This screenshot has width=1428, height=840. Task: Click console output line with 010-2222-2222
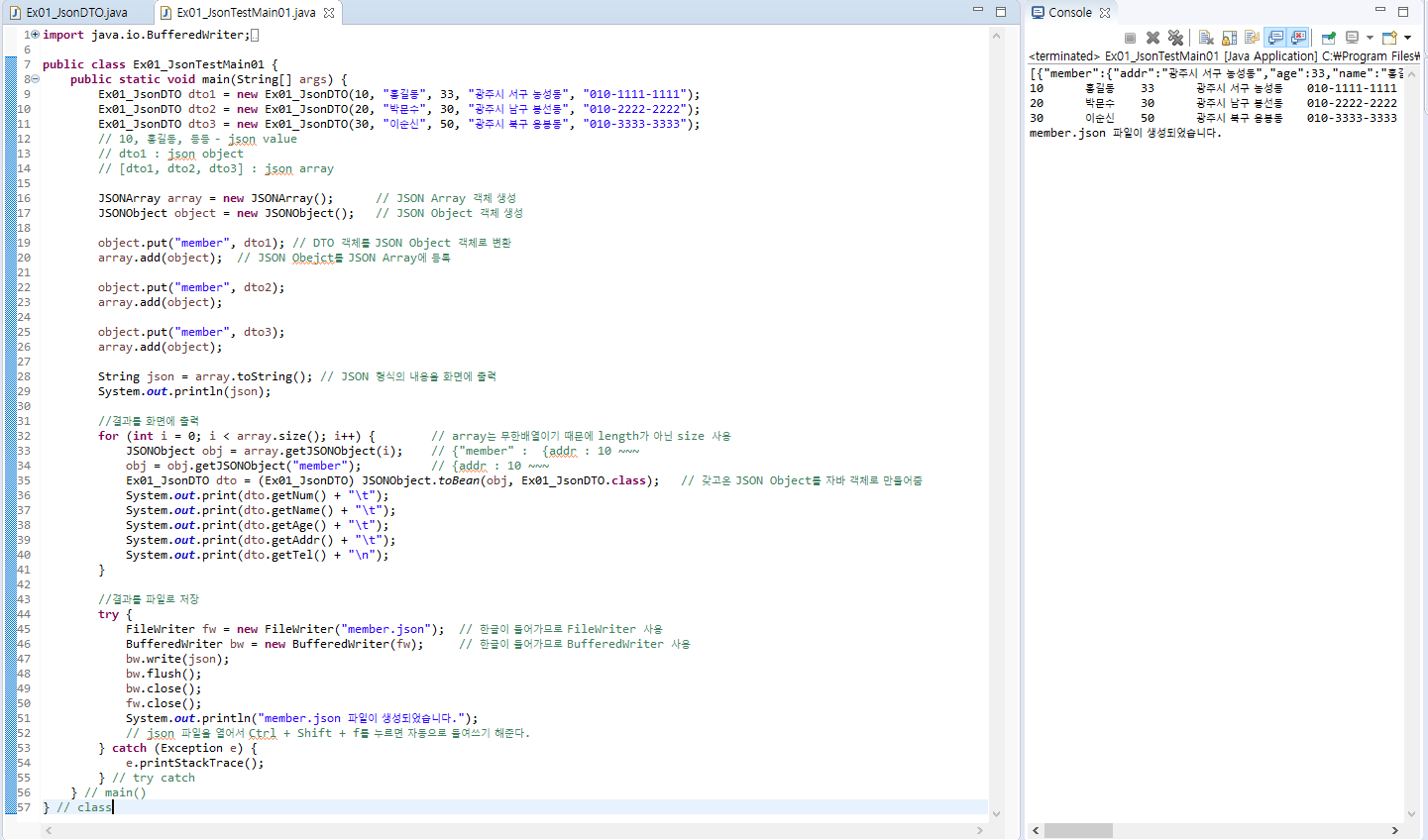point(1213,103)
